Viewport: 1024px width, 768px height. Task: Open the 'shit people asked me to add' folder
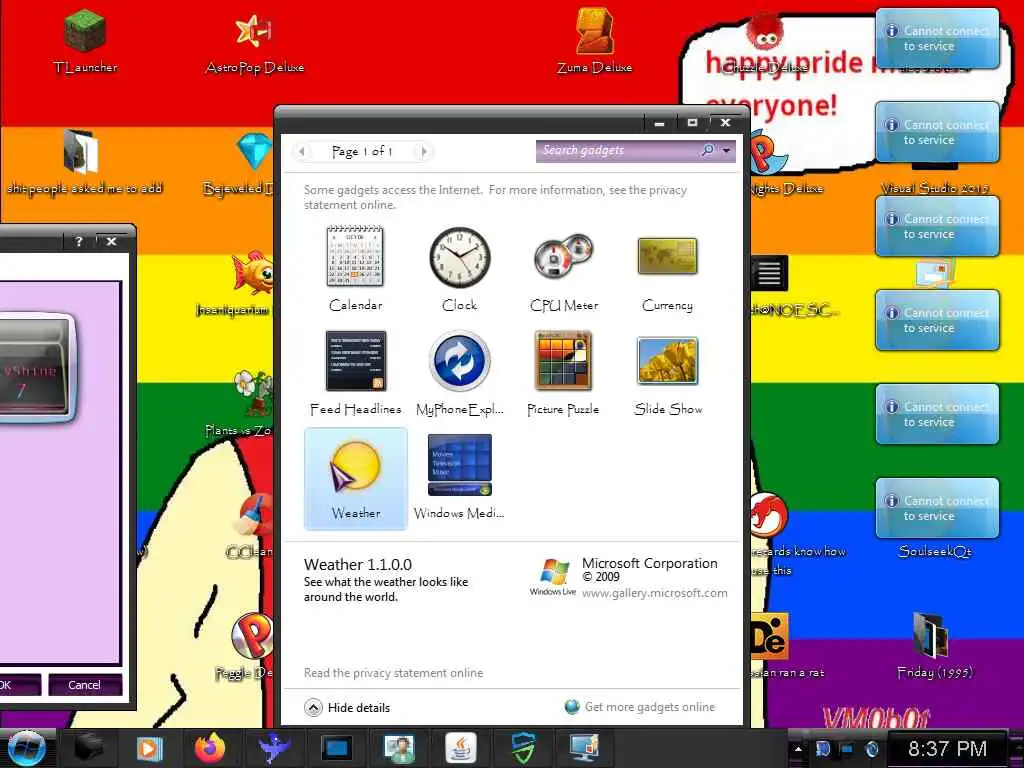click(x=84, y=162)
